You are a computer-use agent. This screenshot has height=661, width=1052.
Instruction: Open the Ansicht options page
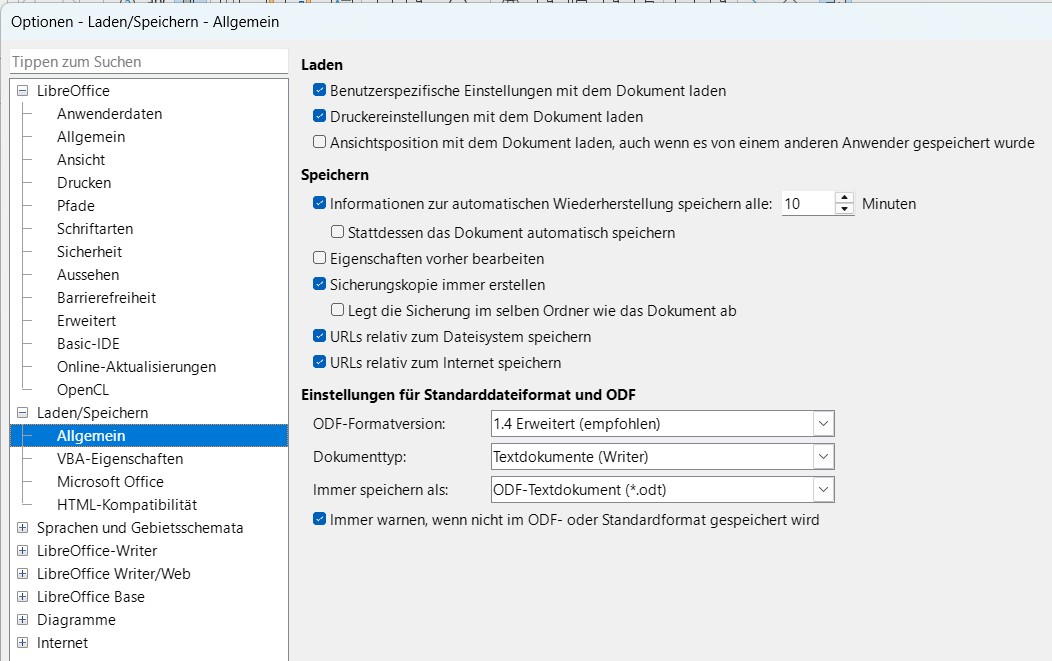tap(81, 160)
